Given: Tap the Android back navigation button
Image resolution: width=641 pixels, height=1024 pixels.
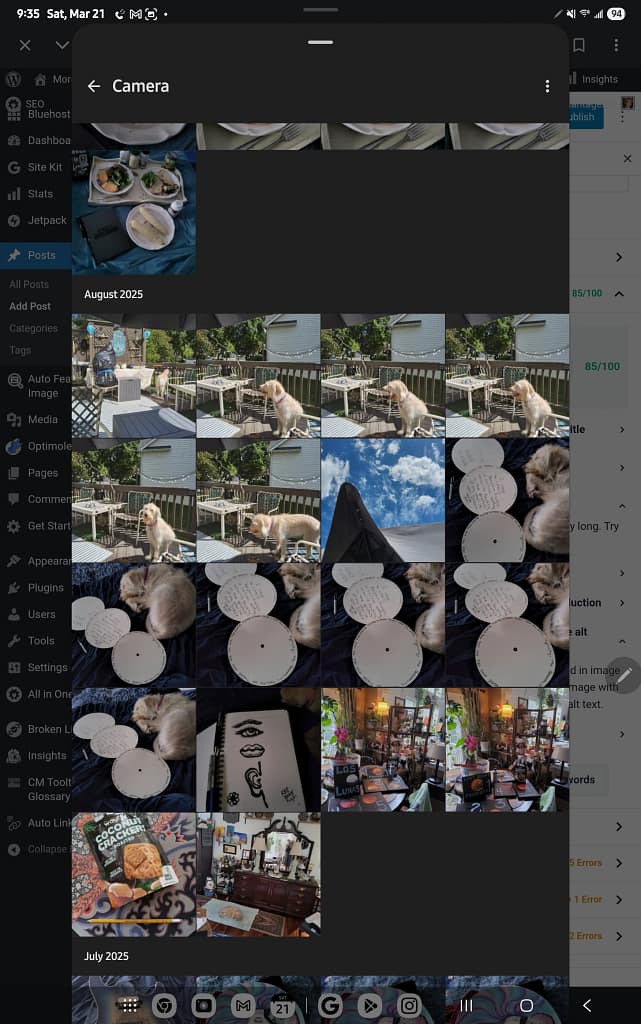Looking at the screenshot, I should 587,1006.
